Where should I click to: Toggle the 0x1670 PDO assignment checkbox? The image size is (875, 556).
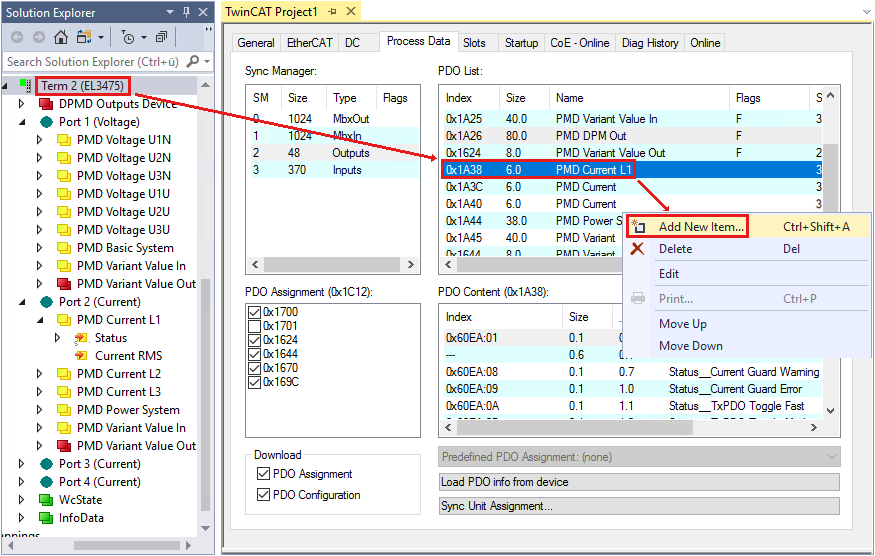(x=254, y=368)
